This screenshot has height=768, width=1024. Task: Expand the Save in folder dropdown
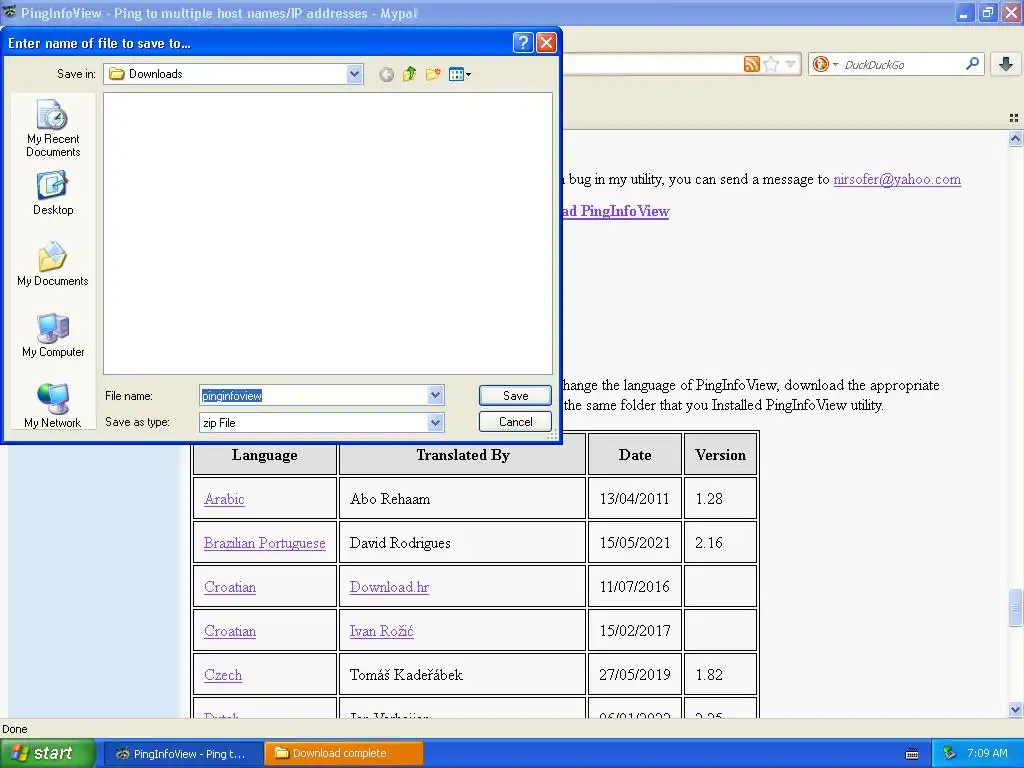point(355,74)
